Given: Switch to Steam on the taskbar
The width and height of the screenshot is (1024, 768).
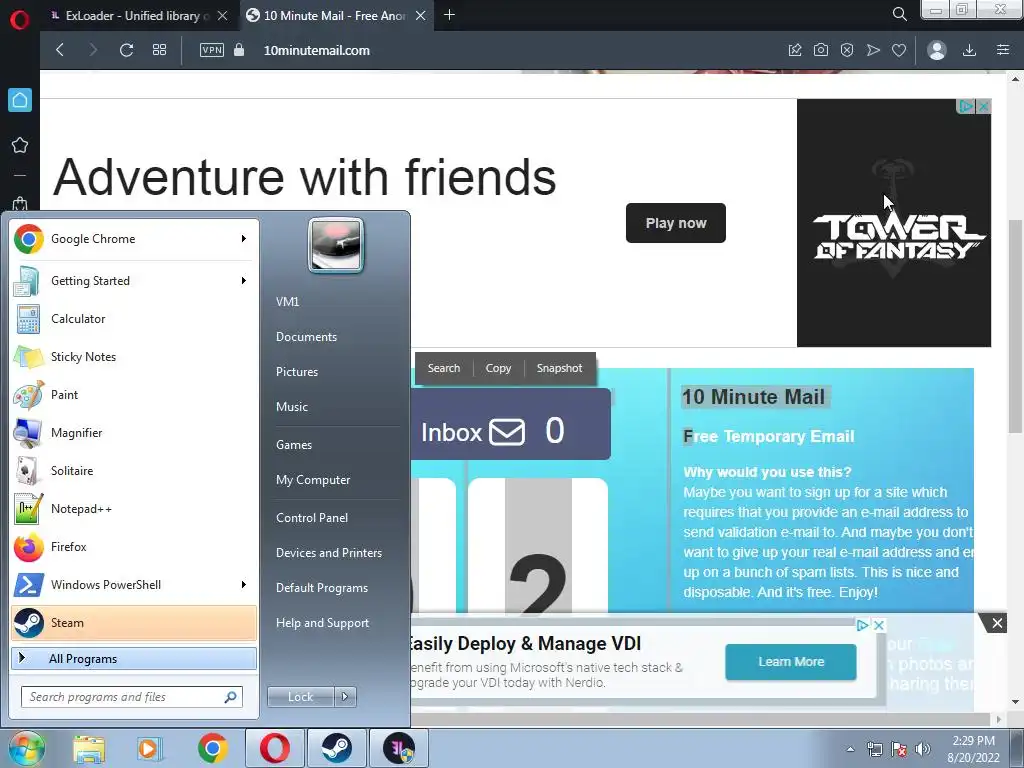Looking at the screenshot, I should tap(336, 748).
